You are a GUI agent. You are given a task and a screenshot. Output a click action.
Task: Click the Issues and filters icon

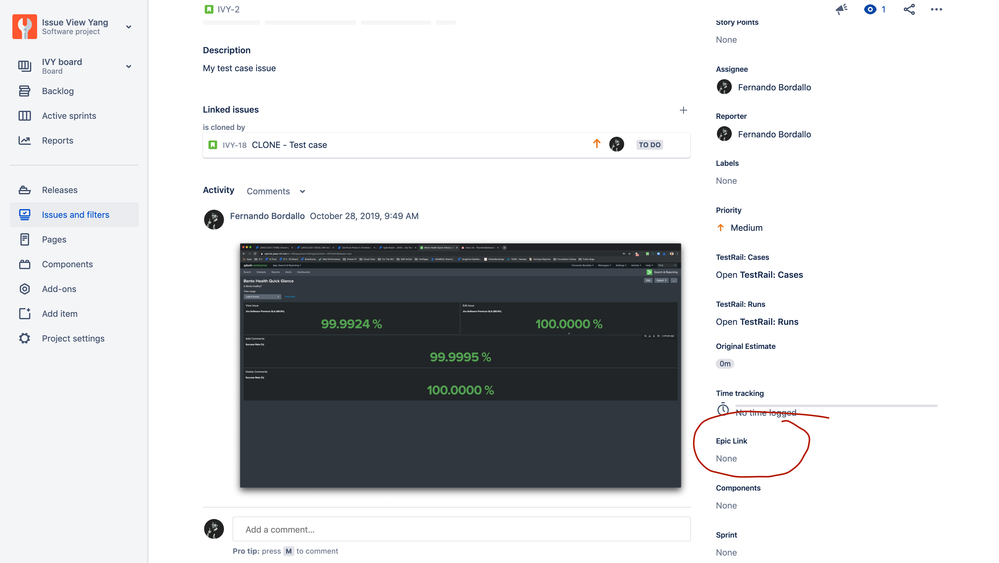pyautogui.click(x=24, y=215)
